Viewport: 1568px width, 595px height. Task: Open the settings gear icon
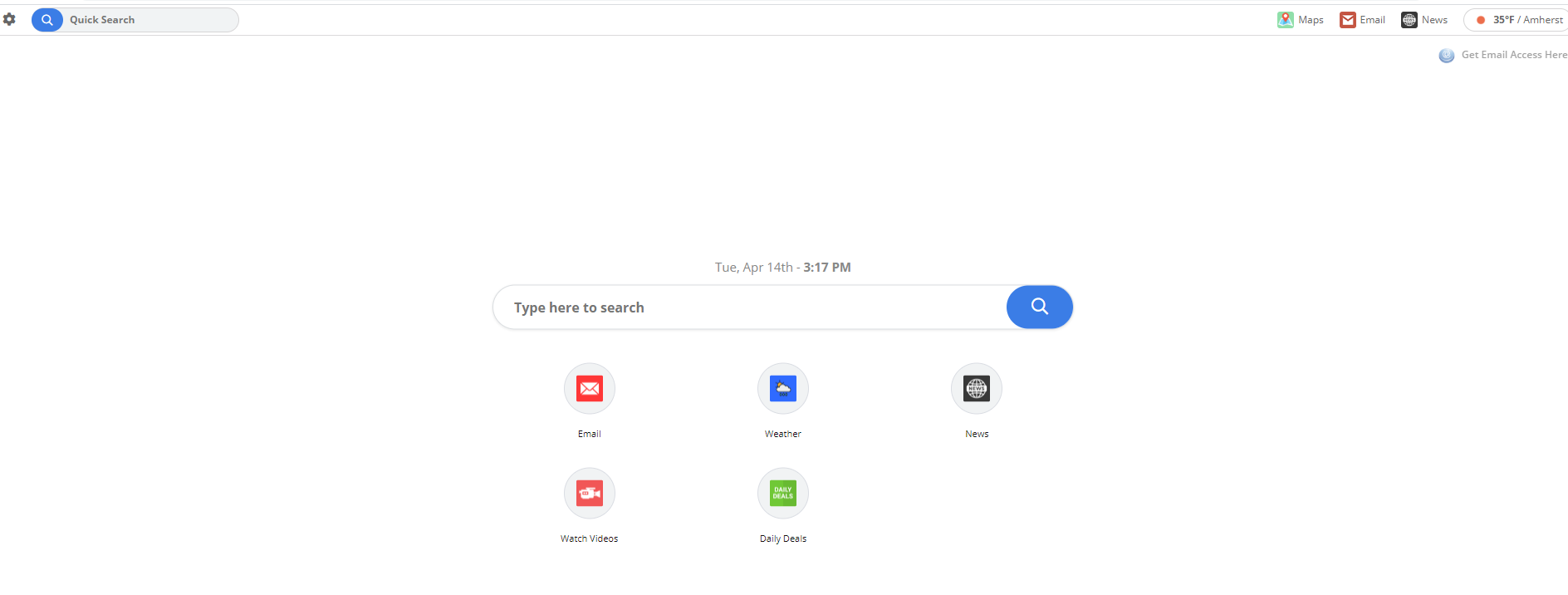click(x=9, y=19)
